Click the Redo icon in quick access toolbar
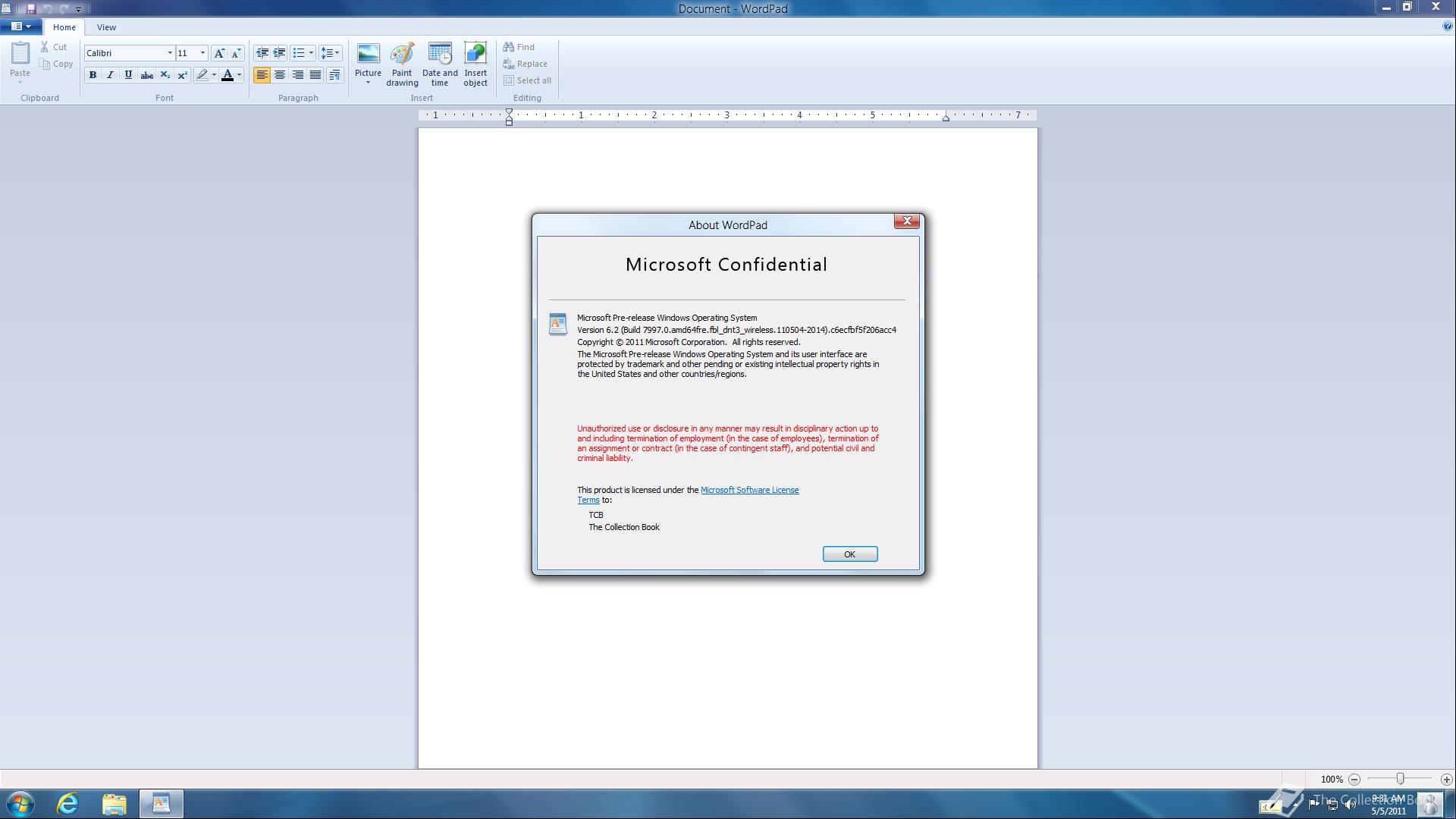The image size is (1456, 819). [x=64, y=8]
